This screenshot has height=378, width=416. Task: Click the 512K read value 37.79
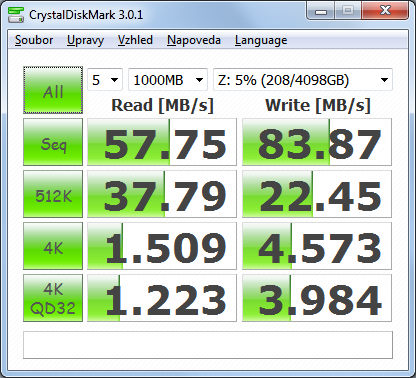click(162, 194)
